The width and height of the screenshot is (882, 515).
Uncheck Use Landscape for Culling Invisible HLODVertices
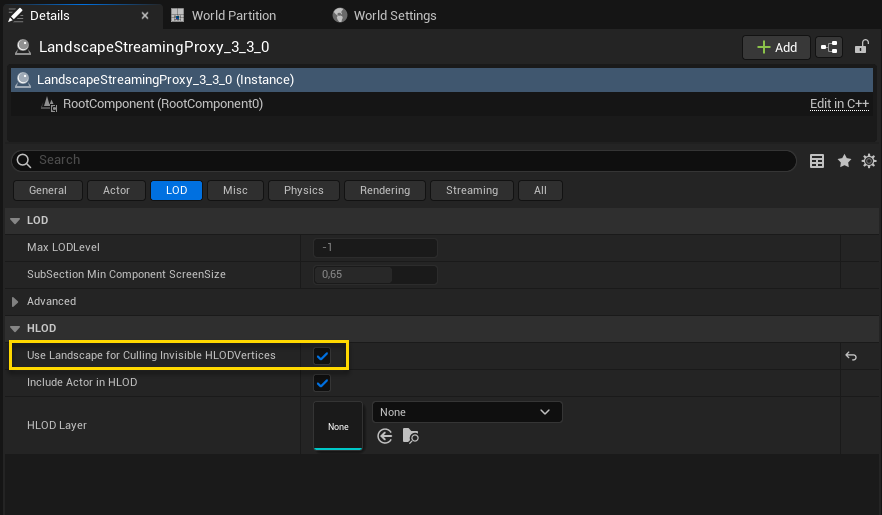click(x=322, y=356)
